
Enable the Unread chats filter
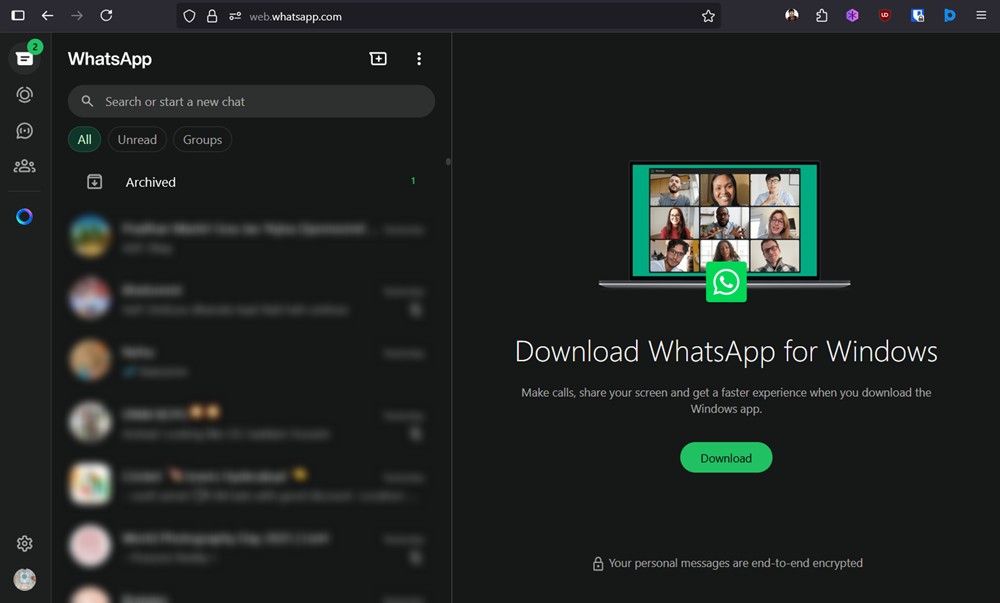click(137, 139)
